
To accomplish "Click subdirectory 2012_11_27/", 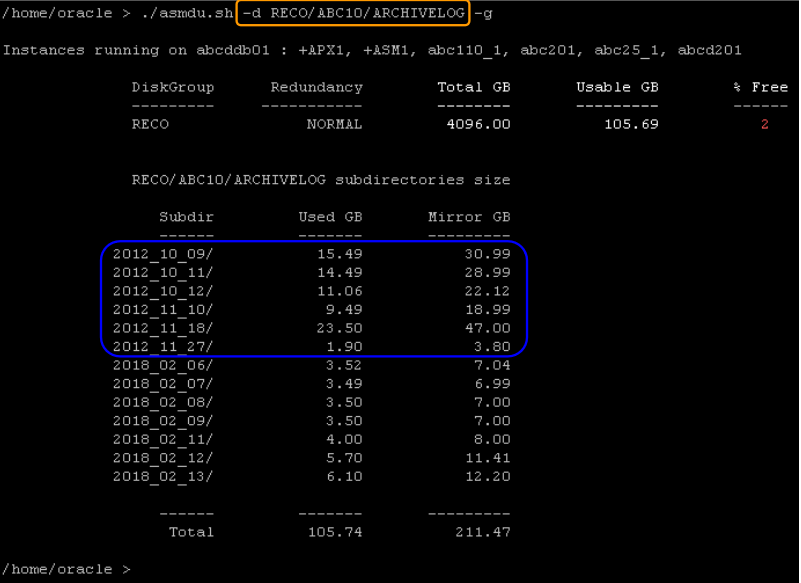I will [x=162, y=346].
